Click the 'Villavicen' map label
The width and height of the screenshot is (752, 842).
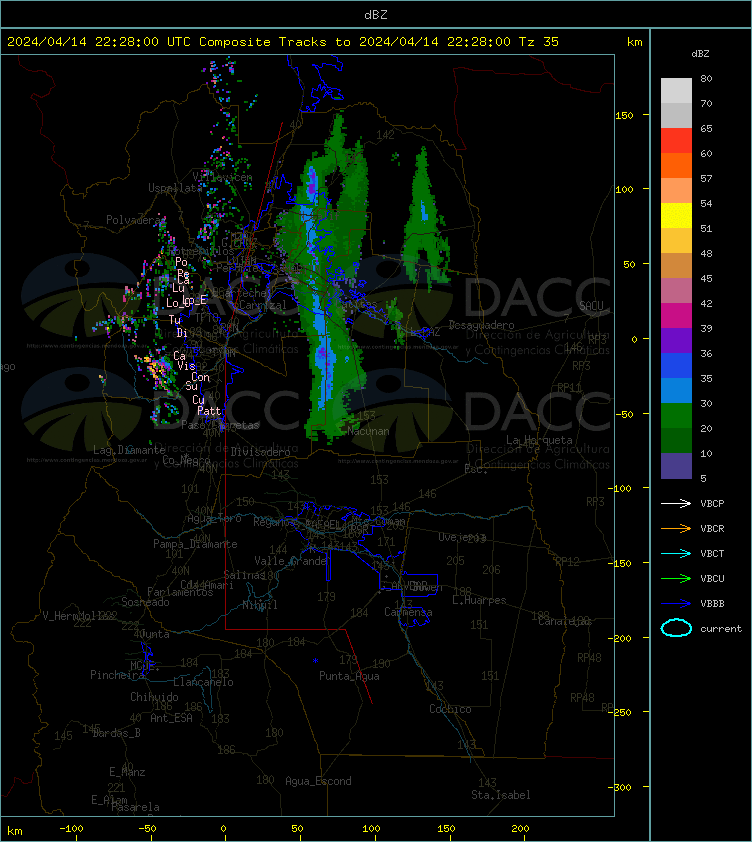tap(222, 177)
